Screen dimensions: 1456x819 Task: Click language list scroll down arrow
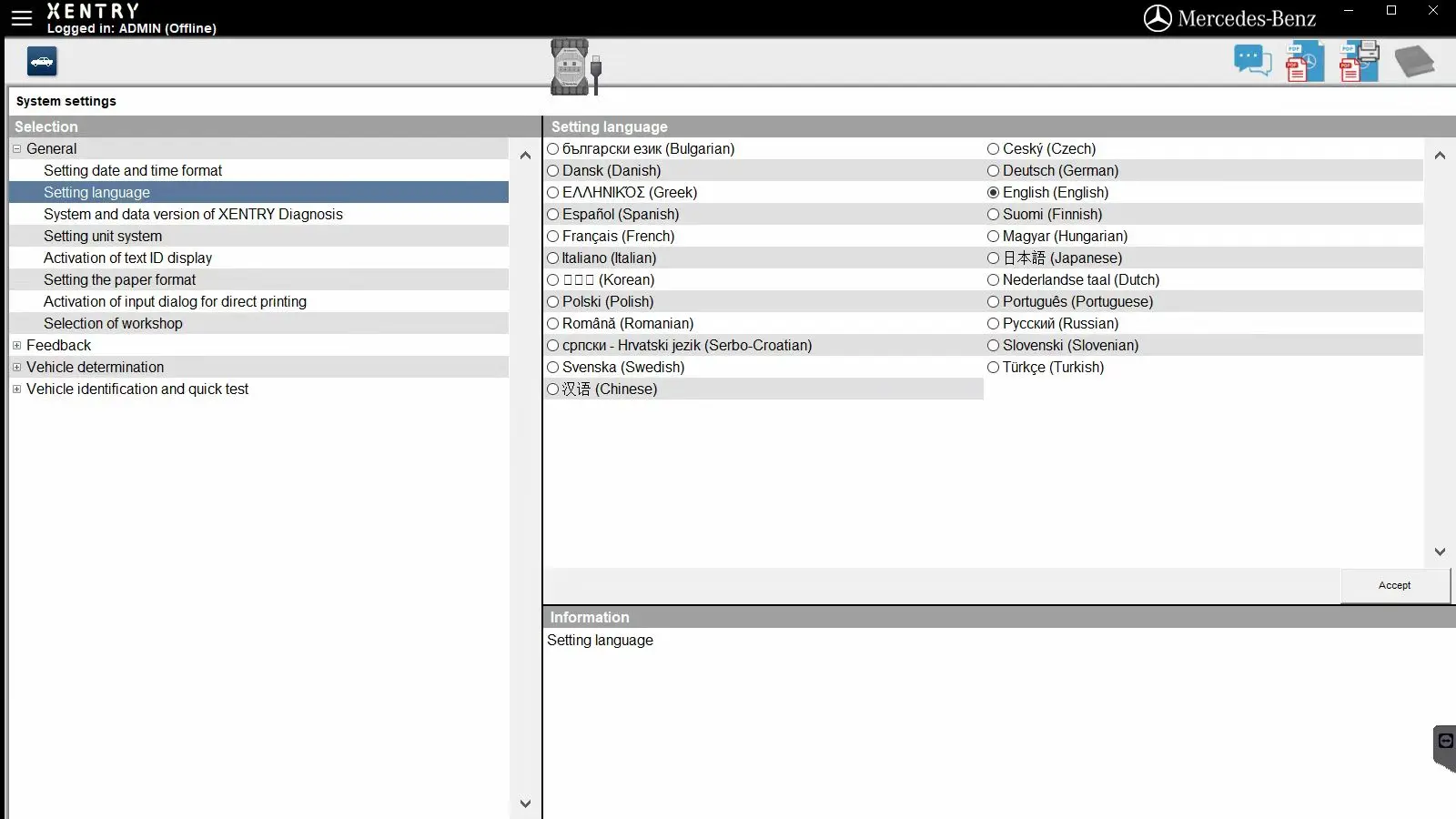[x=1440, y=551]
